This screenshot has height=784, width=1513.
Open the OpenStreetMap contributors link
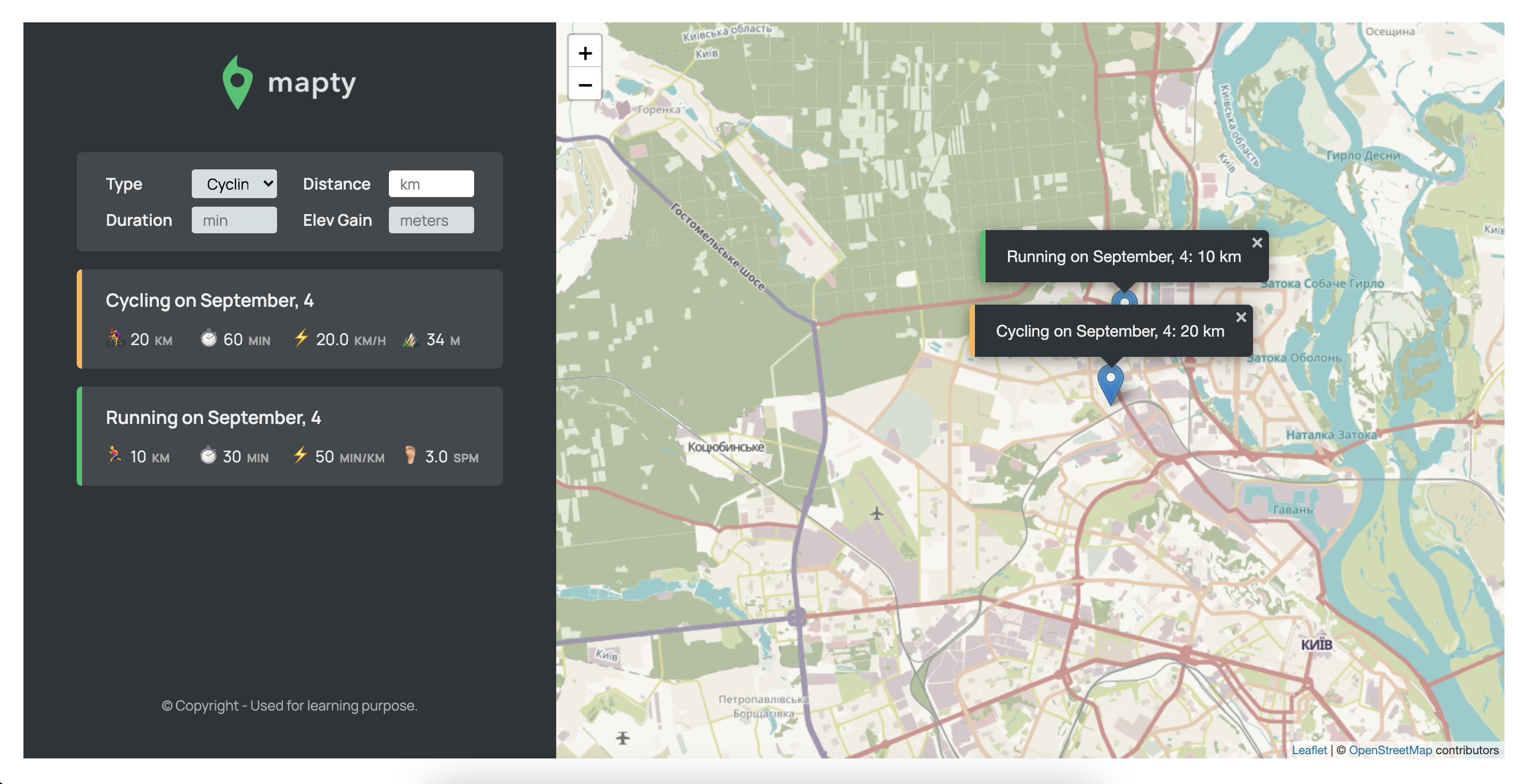pyautogui.click(x=1390, y=750)
